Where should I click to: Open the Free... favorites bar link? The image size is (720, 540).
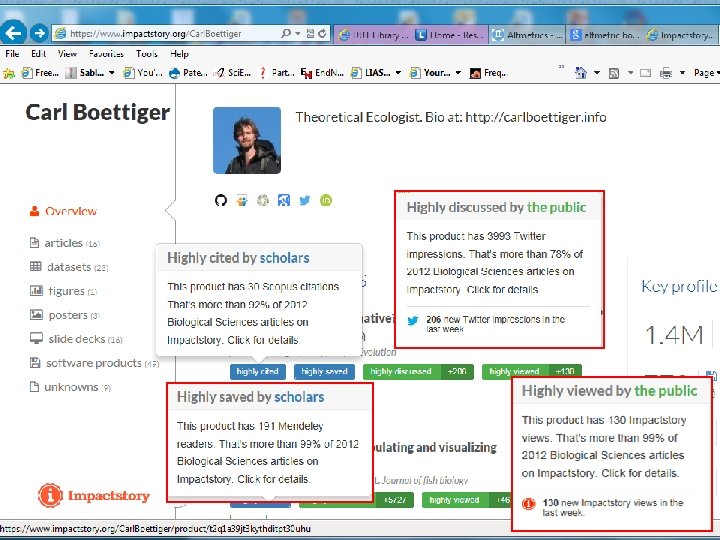(x=40, y=73)
